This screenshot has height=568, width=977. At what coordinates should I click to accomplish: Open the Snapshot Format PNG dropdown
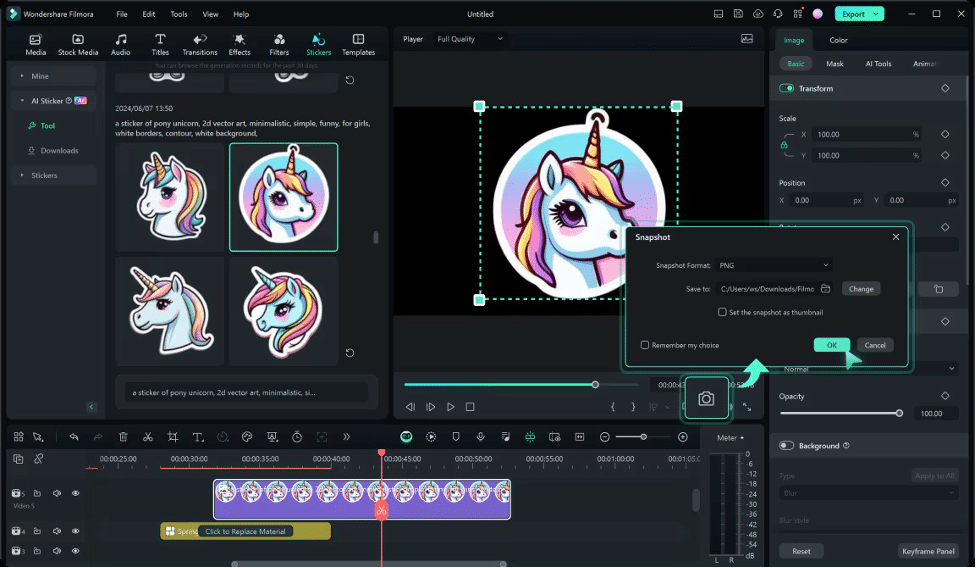[774, 265]
